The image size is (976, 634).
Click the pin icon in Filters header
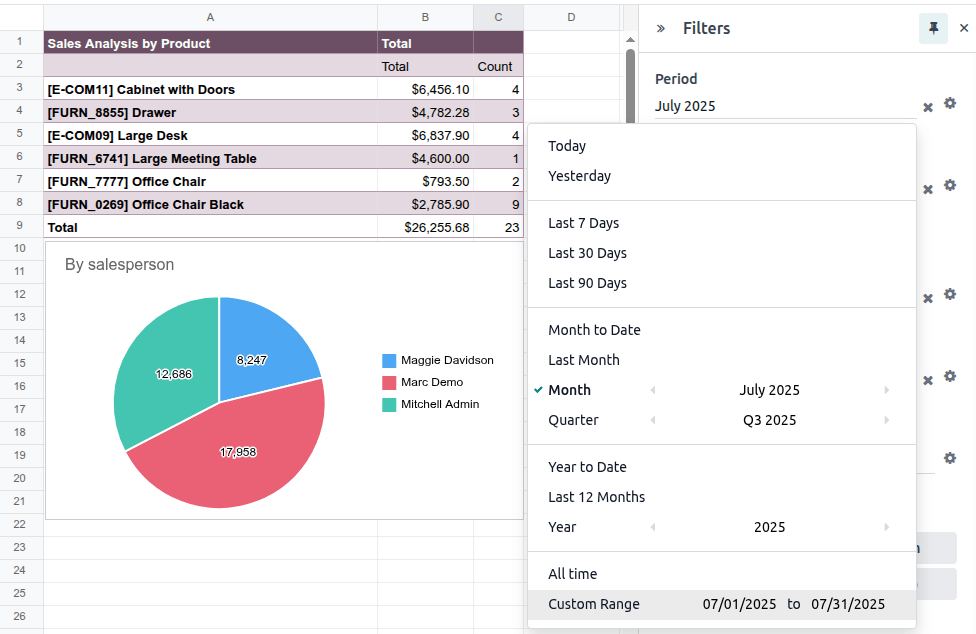pyautogui.click(x=933, y=28)
